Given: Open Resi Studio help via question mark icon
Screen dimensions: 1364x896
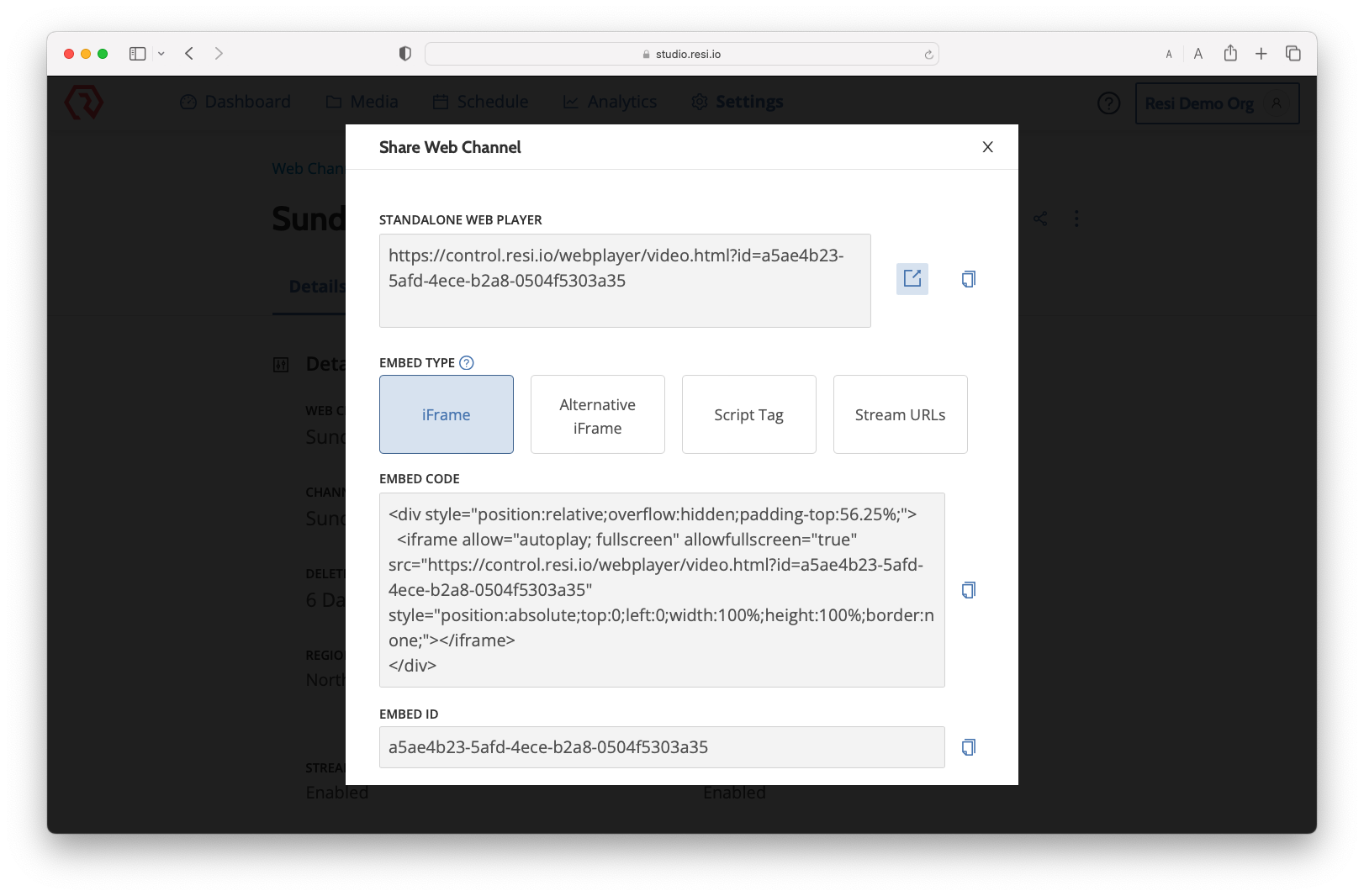Looking at the screenshot, I should pyautogui.click(x=1108, y=103).
